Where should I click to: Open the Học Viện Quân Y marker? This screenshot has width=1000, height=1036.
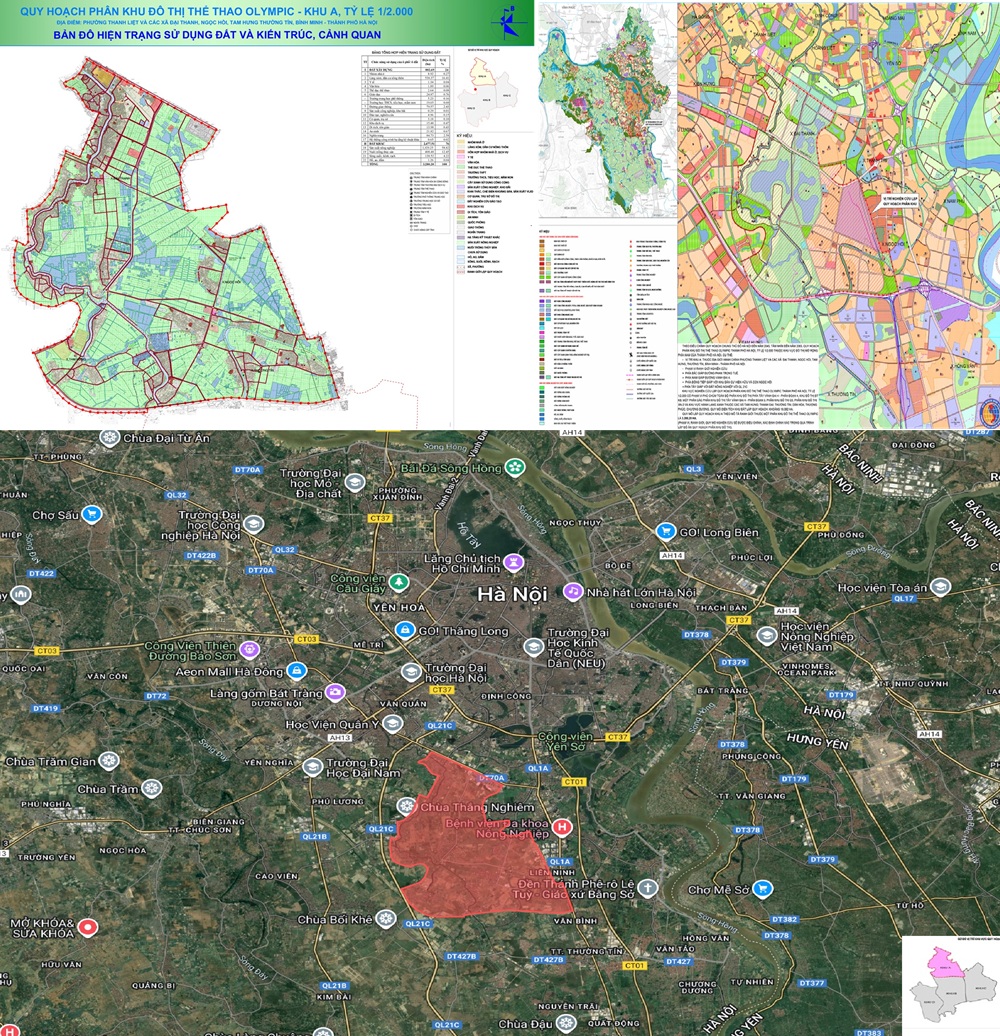392,724
